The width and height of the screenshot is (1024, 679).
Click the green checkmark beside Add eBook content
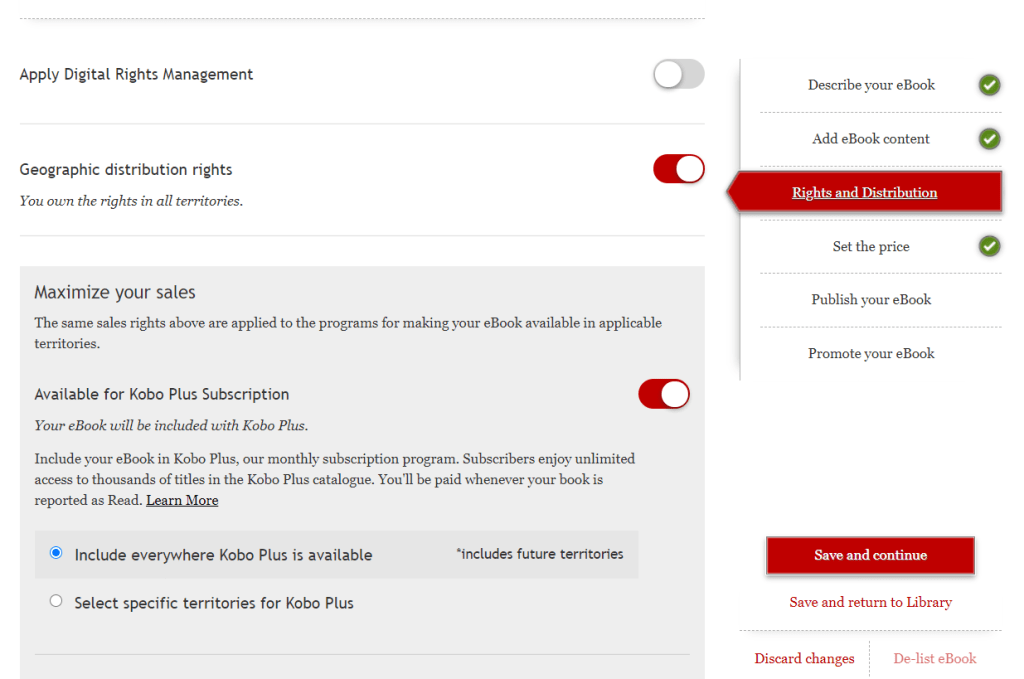point(989,139)
